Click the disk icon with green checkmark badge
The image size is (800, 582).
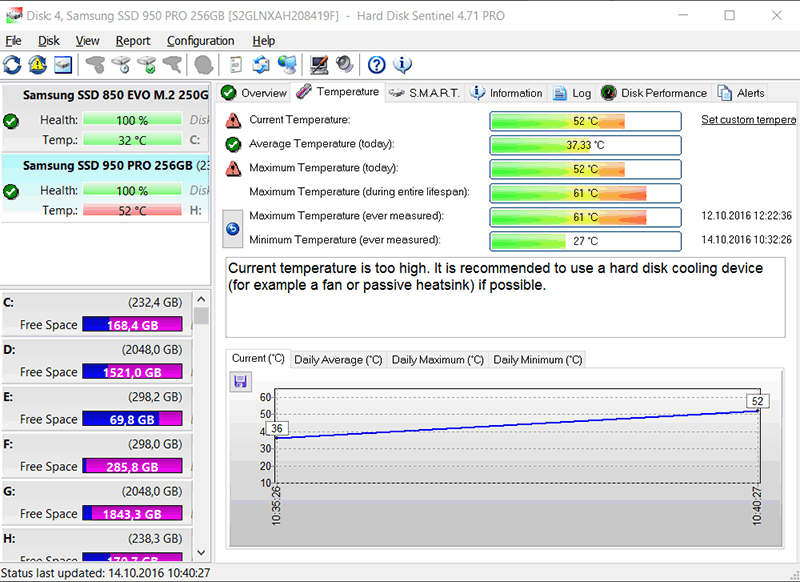click(x=147, y=65)
